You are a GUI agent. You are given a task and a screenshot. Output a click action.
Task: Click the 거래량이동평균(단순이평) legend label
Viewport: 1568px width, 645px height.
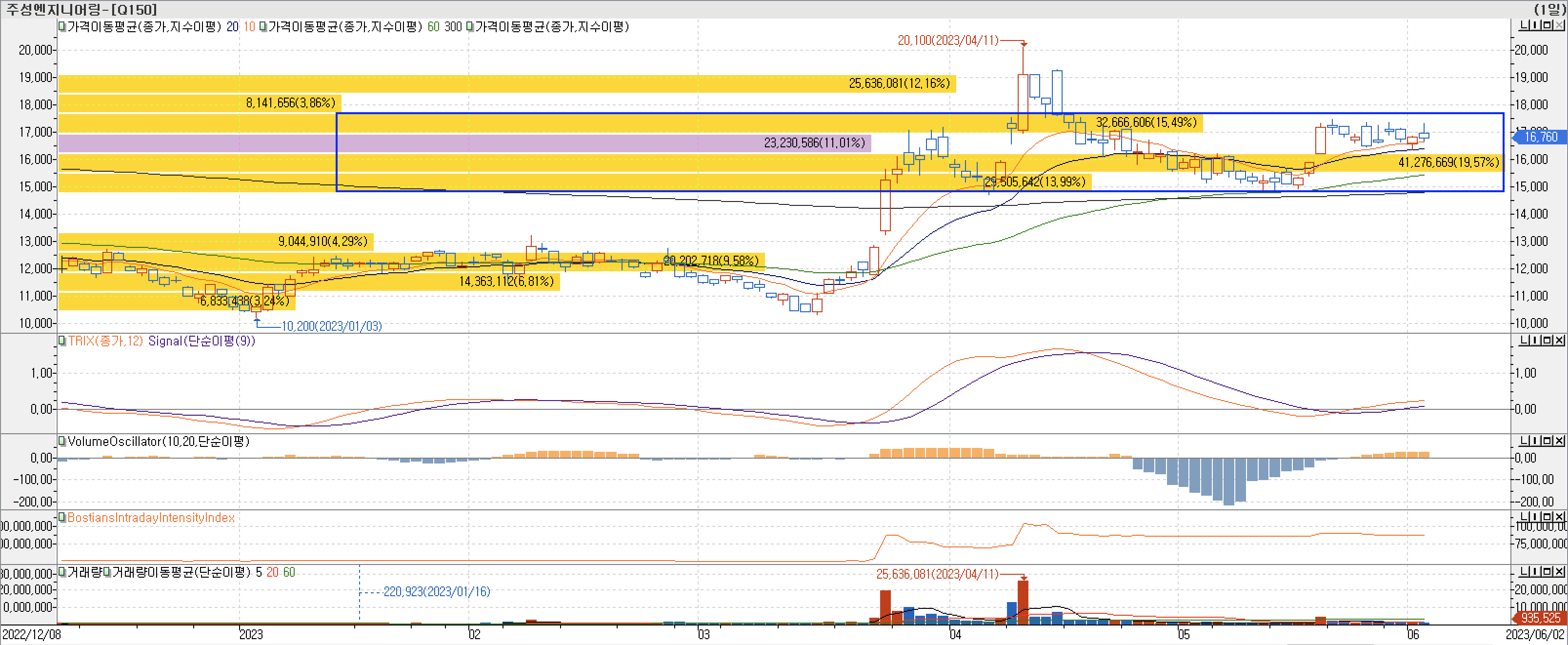pyautogui.click(x=181, y=572)
